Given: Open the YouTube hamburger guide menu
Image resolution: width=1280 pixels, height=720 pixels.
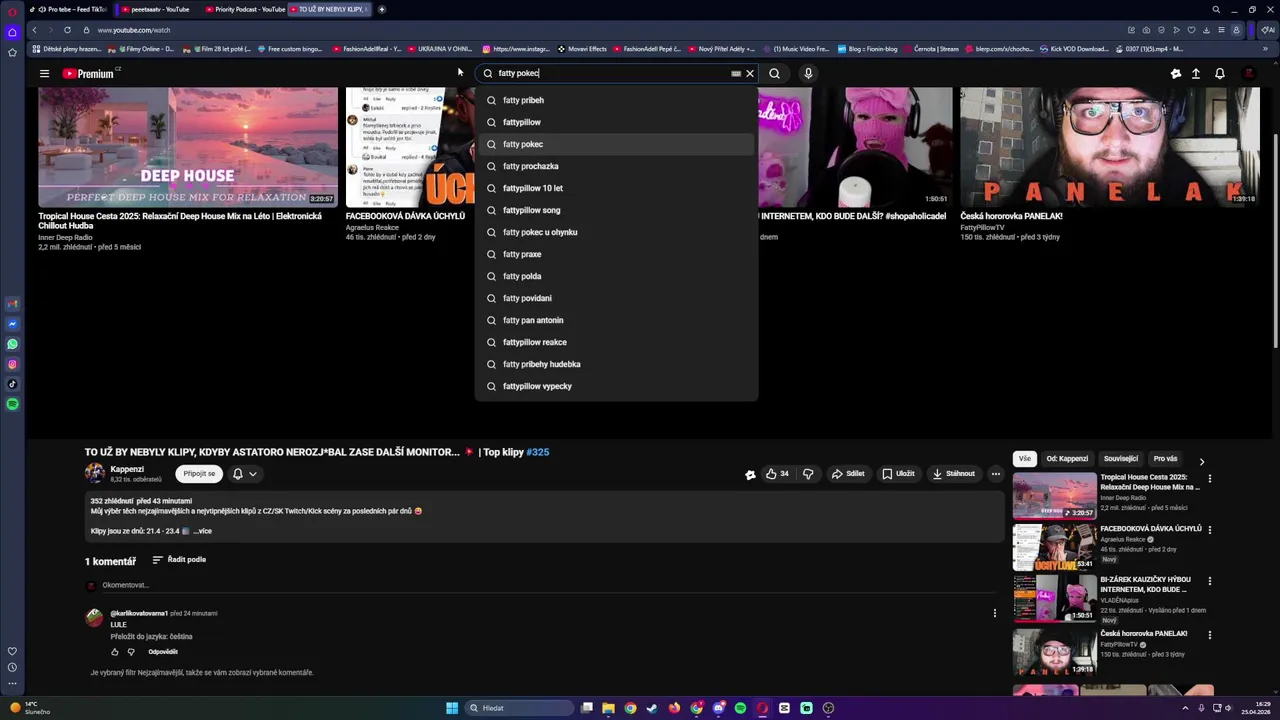Looking at the screenshot, I should pos(44,73).
